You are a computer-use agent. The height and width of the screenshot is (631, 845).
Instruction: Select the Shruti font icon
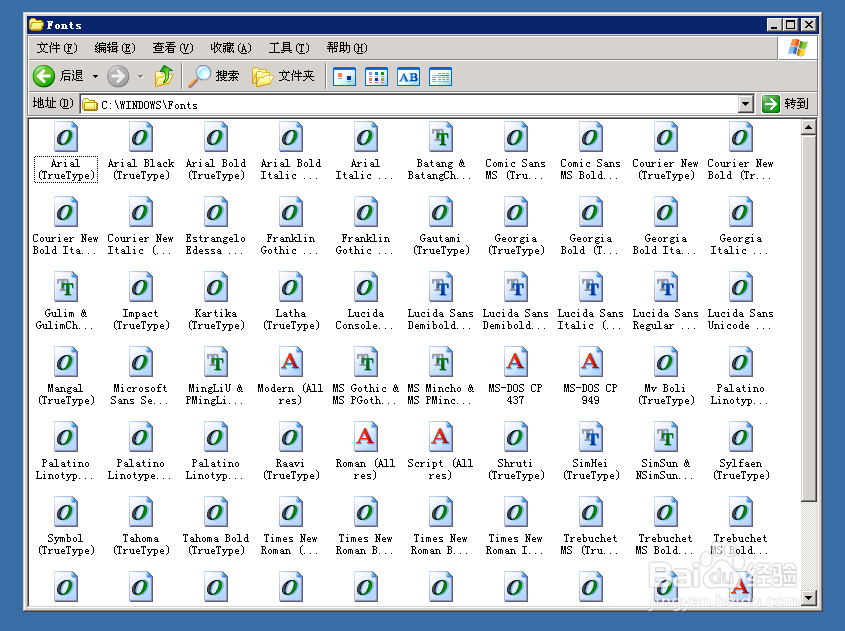pyautogui.click(x=515, y=437)
